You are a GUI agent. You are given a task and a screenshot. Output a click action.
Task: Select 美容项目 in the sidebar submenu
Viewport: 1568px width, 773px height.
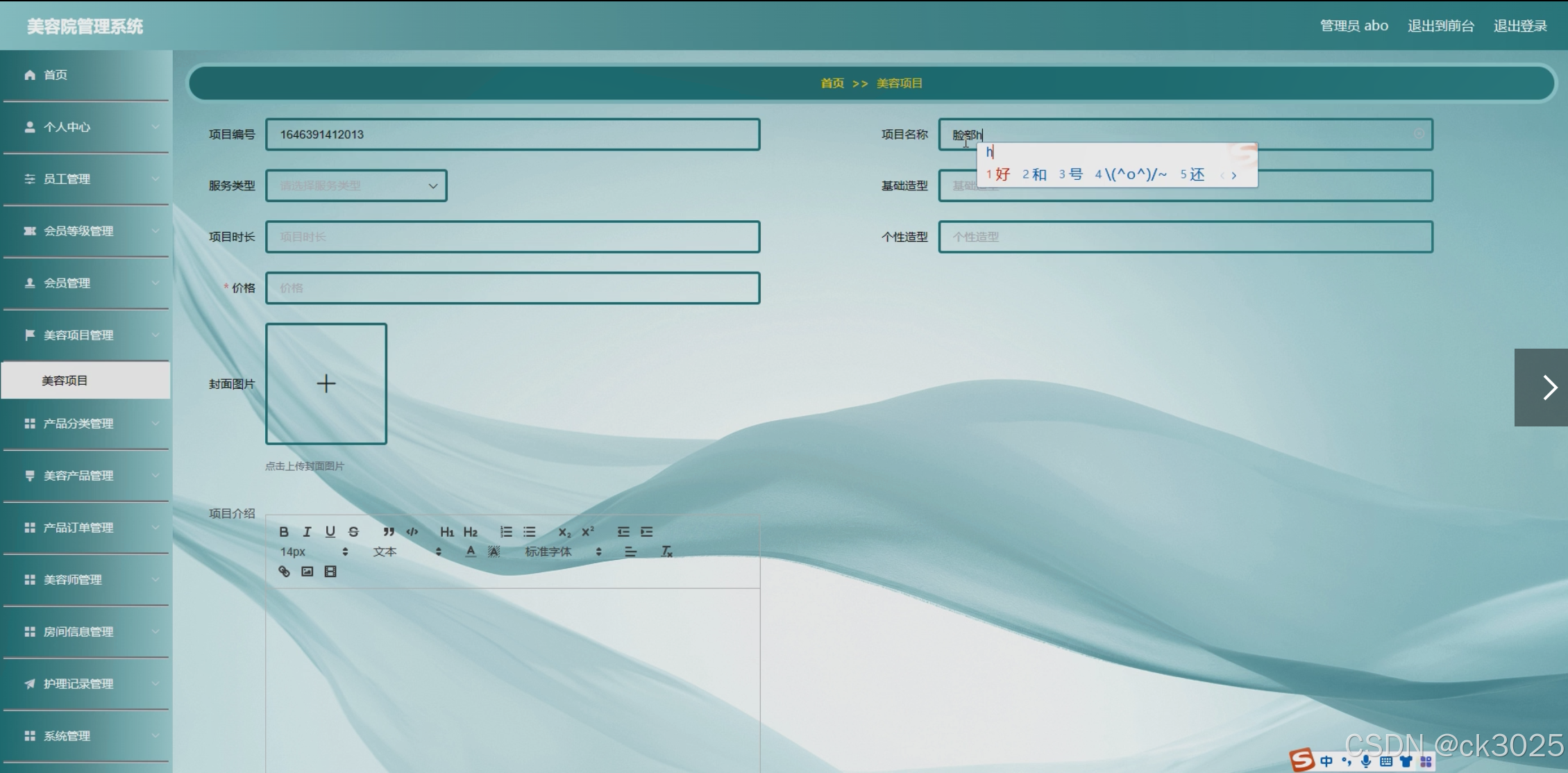[65, 381]
